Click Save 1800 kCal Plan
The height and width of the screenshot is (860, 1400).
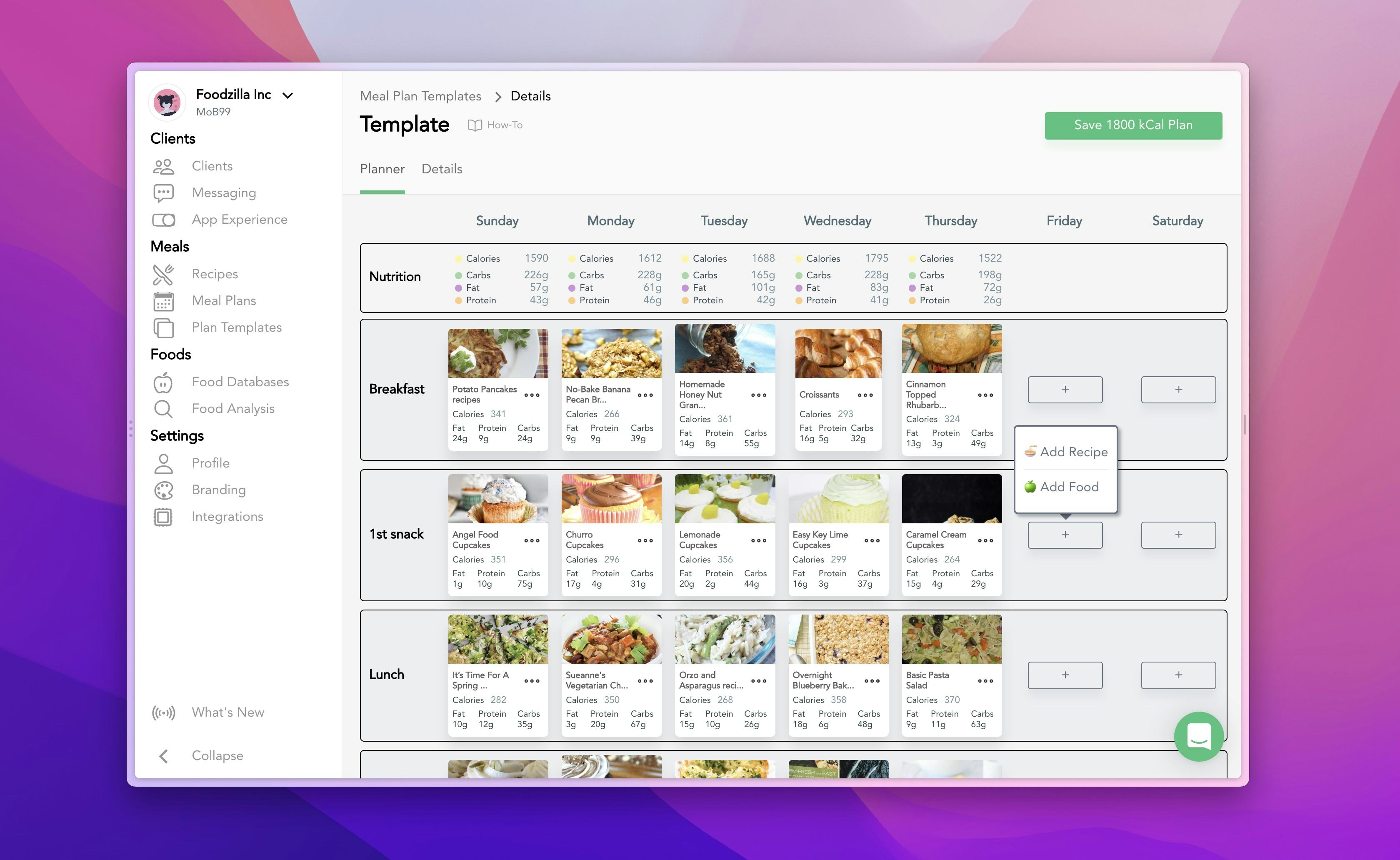click(1133, 125)
